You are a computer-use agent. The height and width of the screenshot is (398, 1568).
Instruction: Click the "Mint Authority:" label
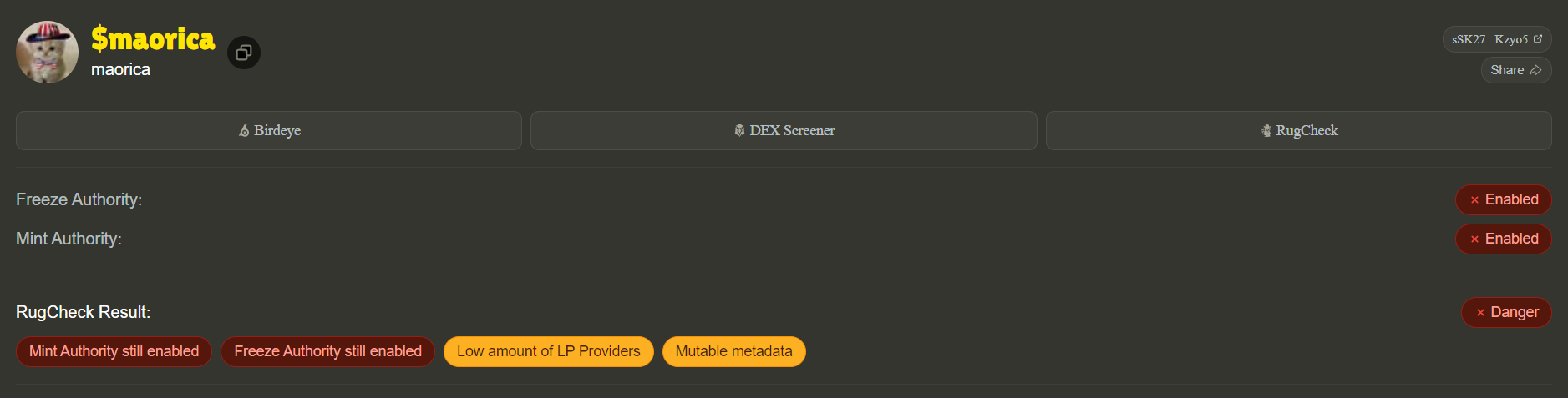[x=69, y=239]
